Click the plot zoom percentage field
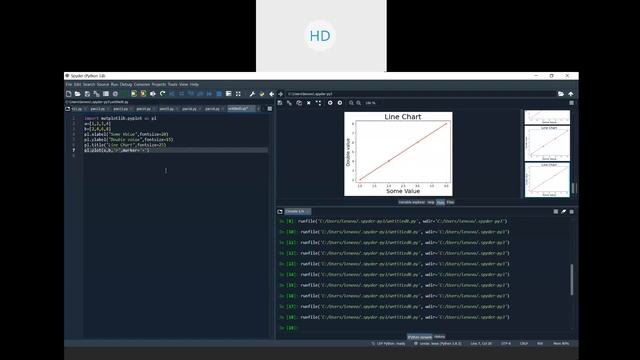 point(371,103)
